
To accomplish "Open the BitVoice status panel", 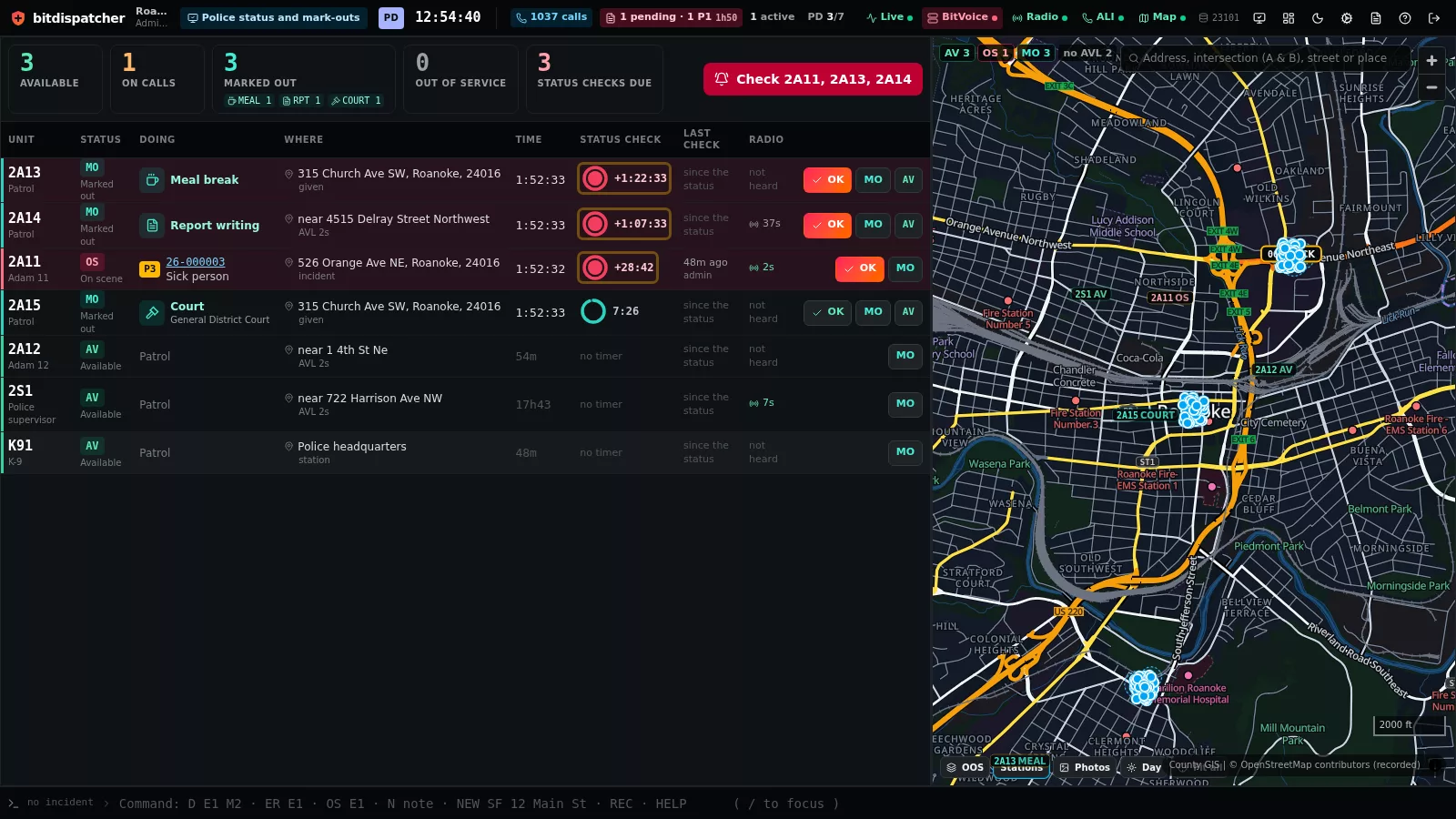I will point(962,17).
